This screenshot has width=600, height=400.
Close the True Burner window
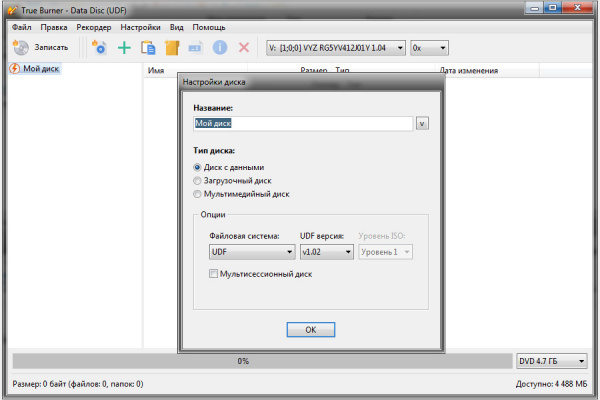578,8
